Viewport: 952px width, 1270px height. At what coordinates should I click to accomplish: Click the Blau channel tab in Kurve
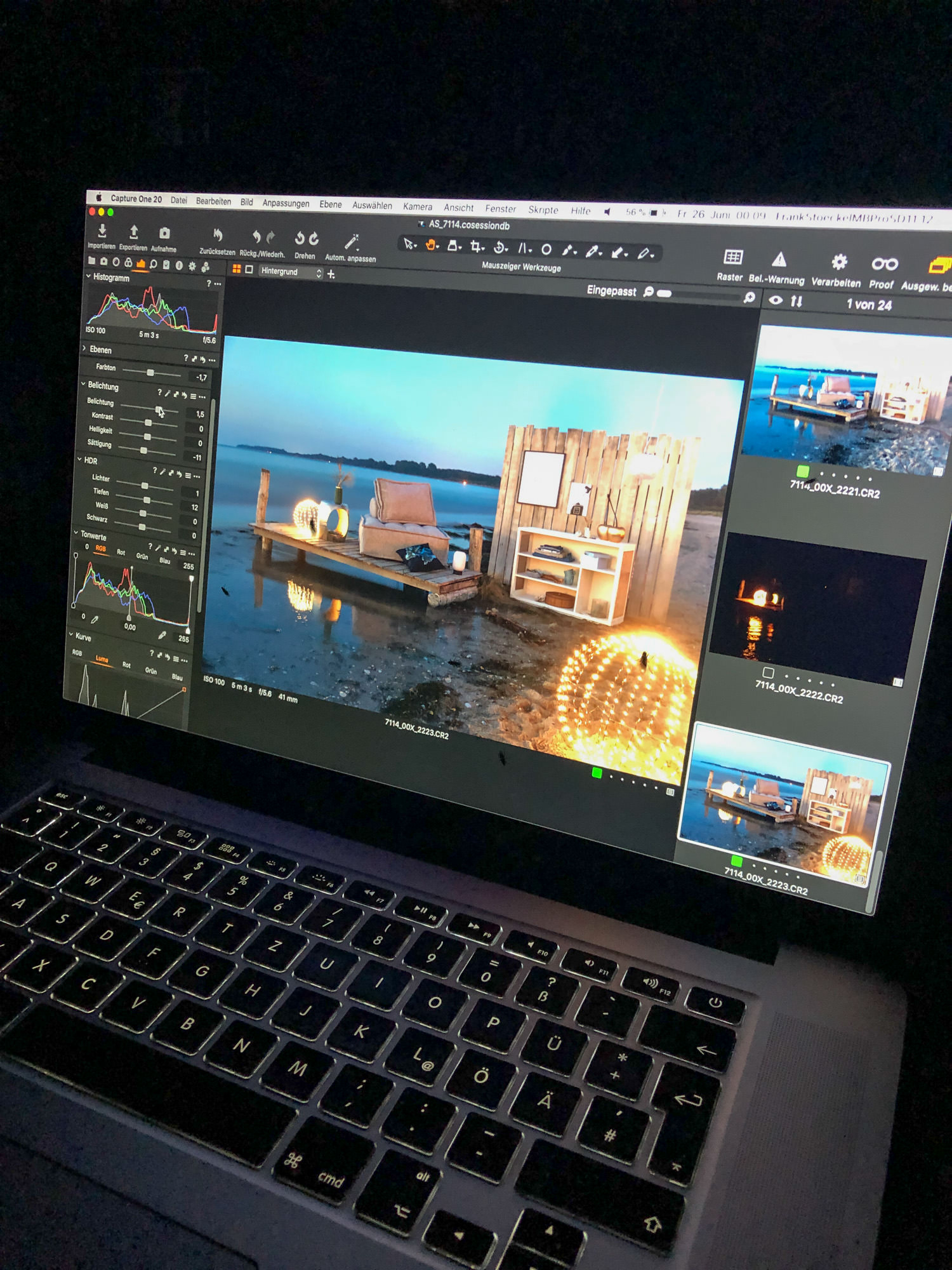click(x=177, y=677)
